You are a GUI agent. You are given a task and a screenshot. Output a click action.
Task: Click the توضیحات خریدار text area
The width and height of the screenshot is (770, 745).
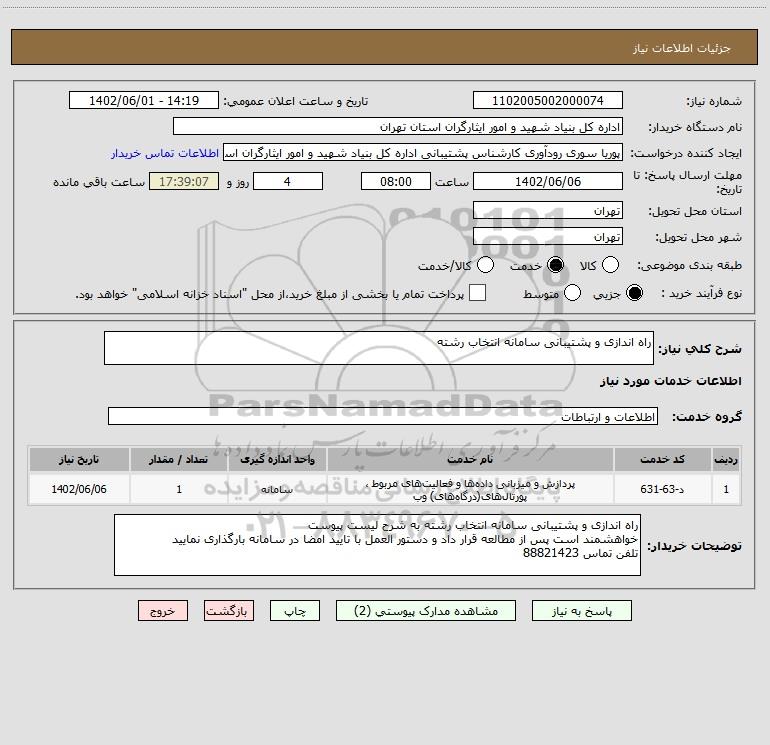(377, 545)
